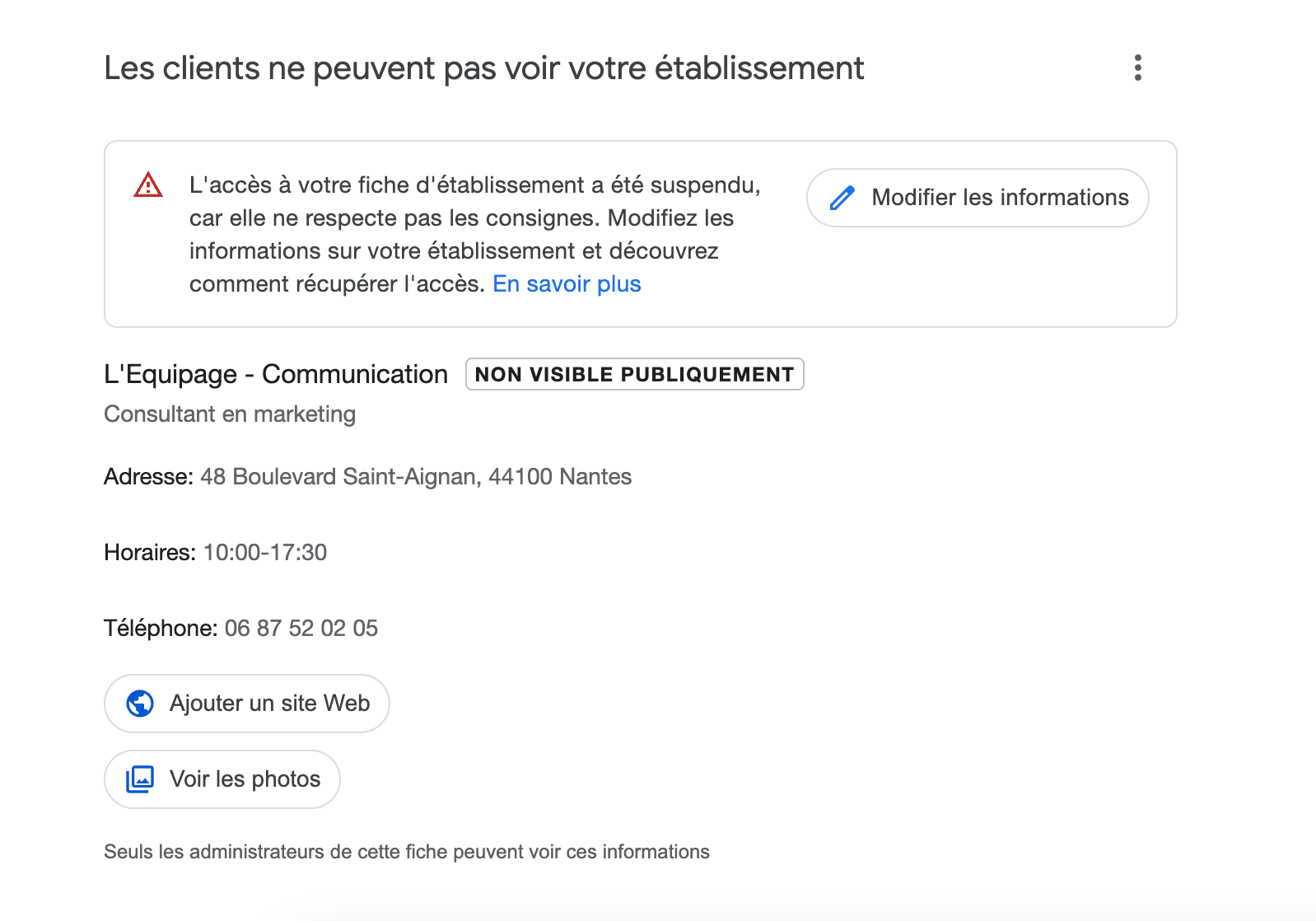Viewport: 1316px width, 921px height.
Task: Click Ajouter un site Web label
Action: click(269, 704)
